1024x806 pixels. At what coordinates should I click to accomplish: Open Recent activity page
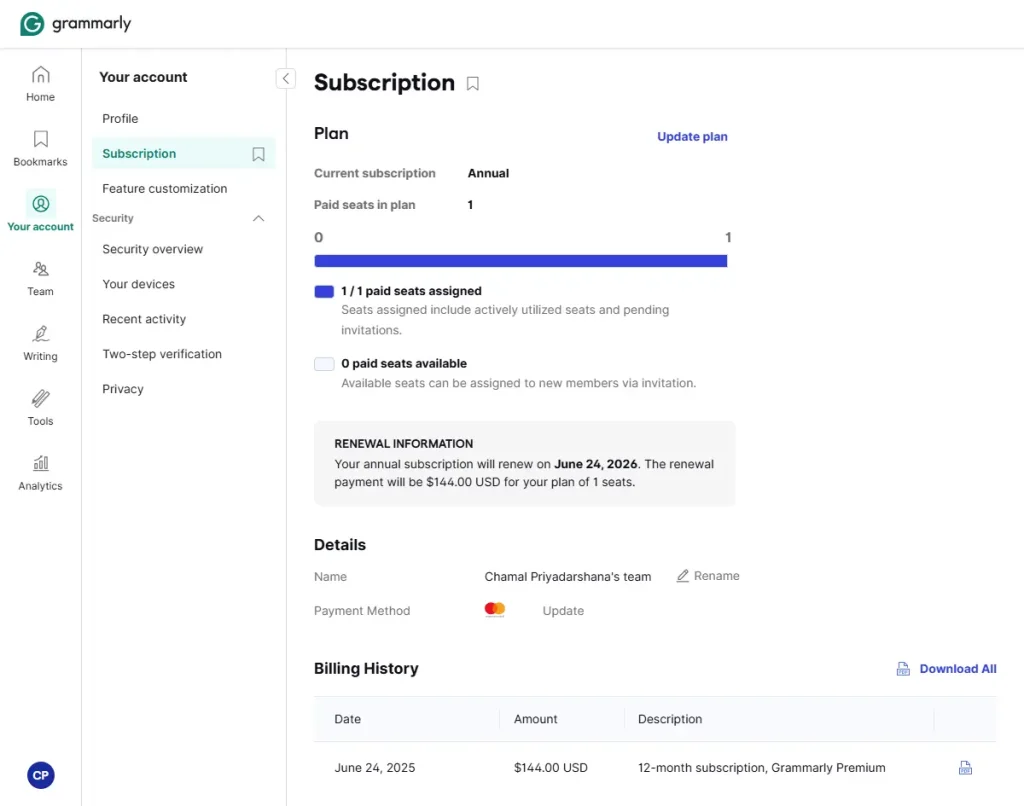pyautogui.click(x=144, y=319)
